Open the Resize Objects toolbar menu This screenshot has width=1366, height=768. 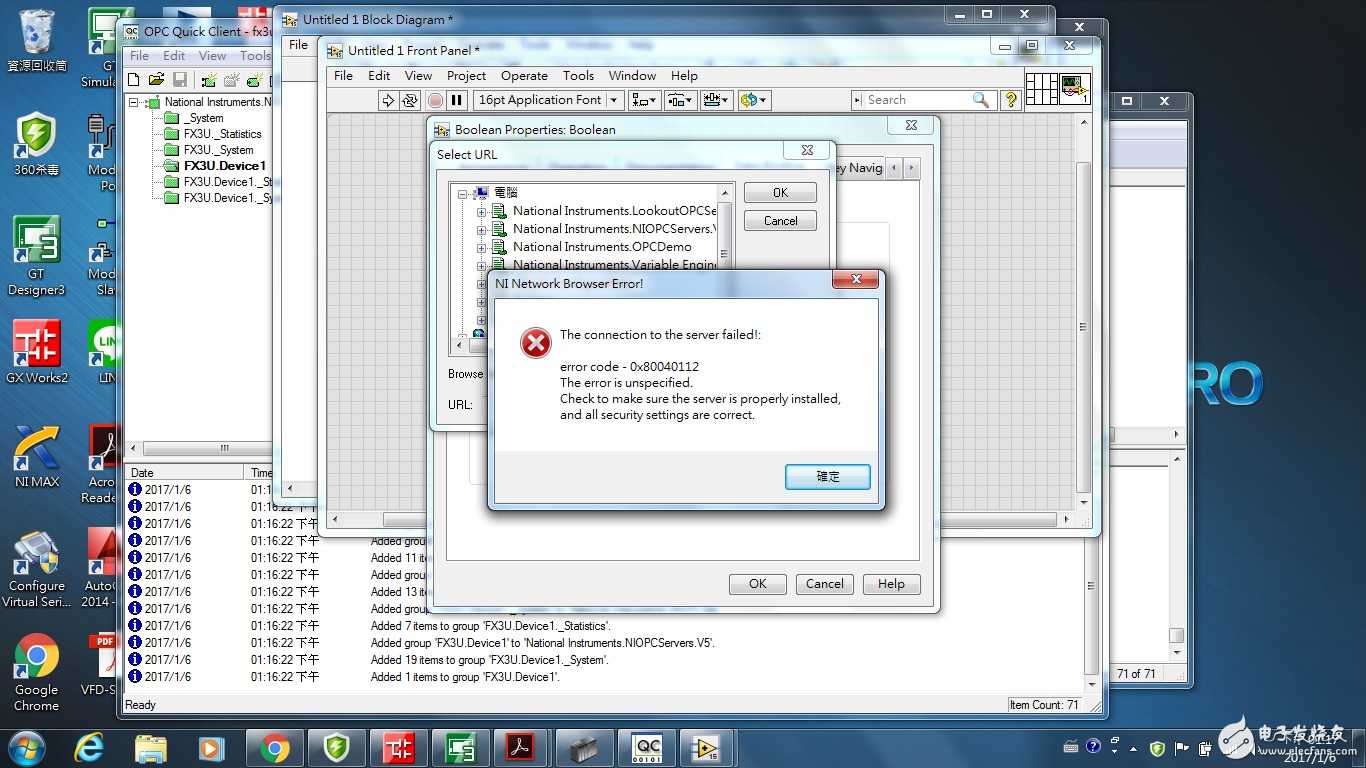click(717, 100)
